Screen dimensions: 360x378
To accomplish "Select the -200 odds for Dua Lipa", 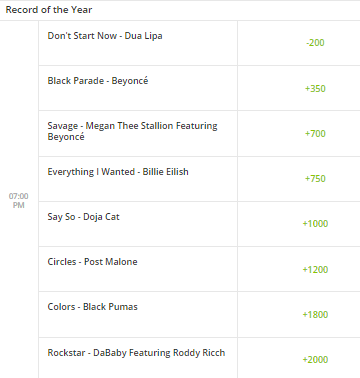I will [x=315, y=43].
